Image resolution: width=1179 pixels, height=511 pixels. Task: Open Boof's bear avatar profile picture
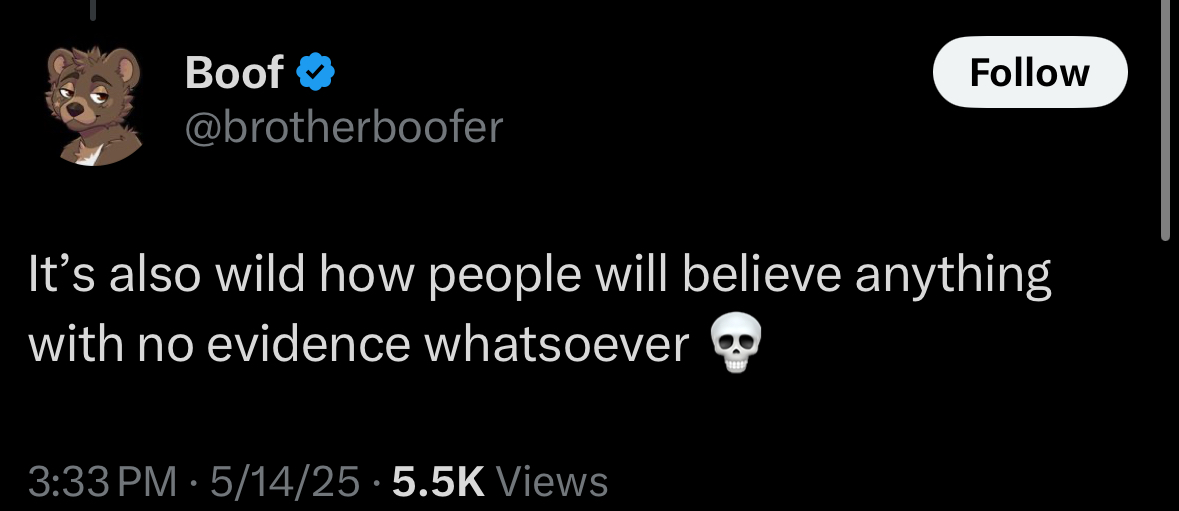[x=93, y=105]
